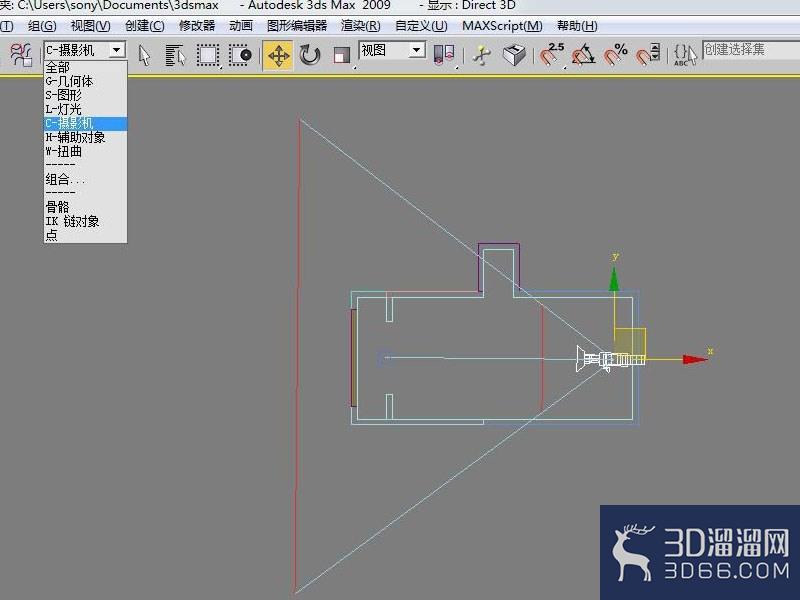Toggle Window/Crossing selection mode

pos(240,55)
